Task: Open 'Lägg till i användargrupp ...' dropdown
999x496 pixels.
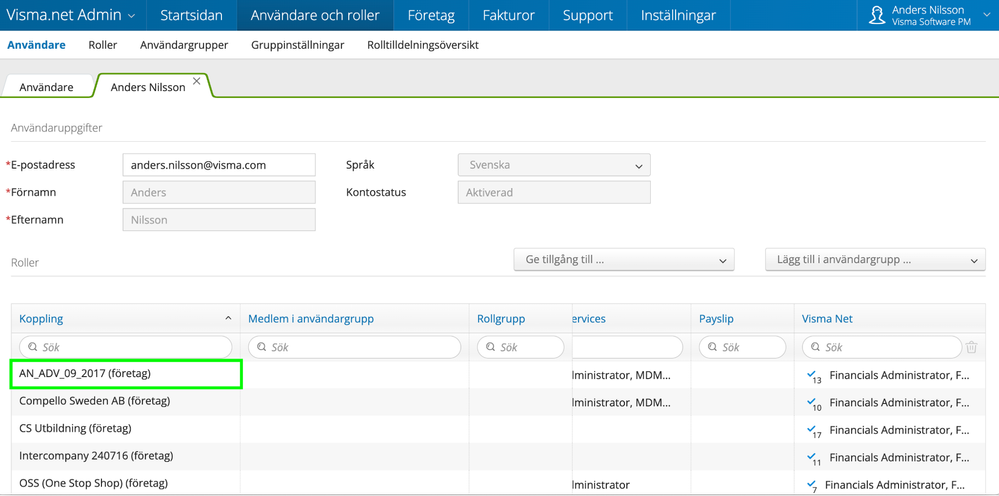Action: (x=875, y=260)
